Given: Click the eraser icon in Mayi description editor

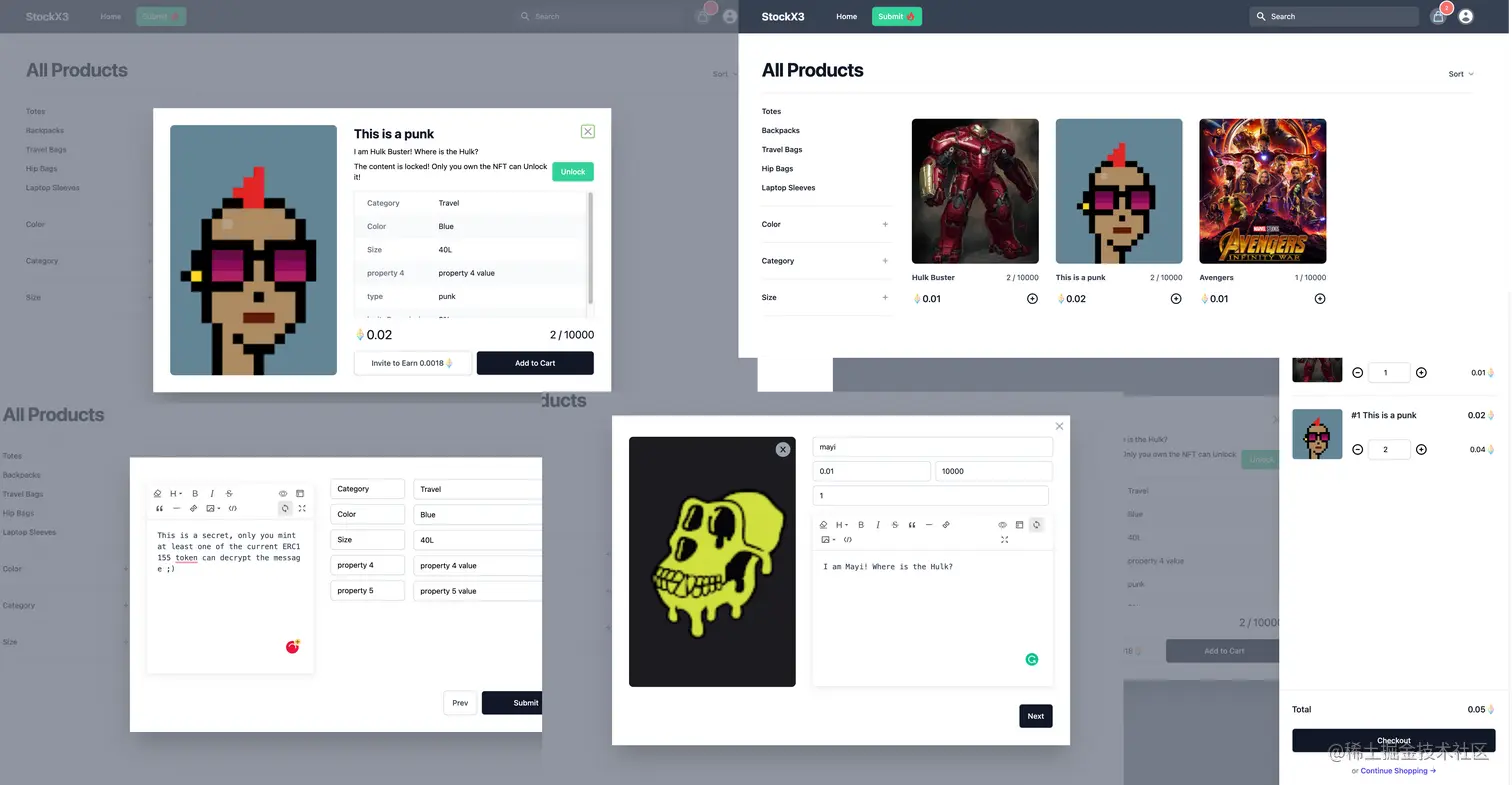Looking at the screenshot, I should [823, 525].
